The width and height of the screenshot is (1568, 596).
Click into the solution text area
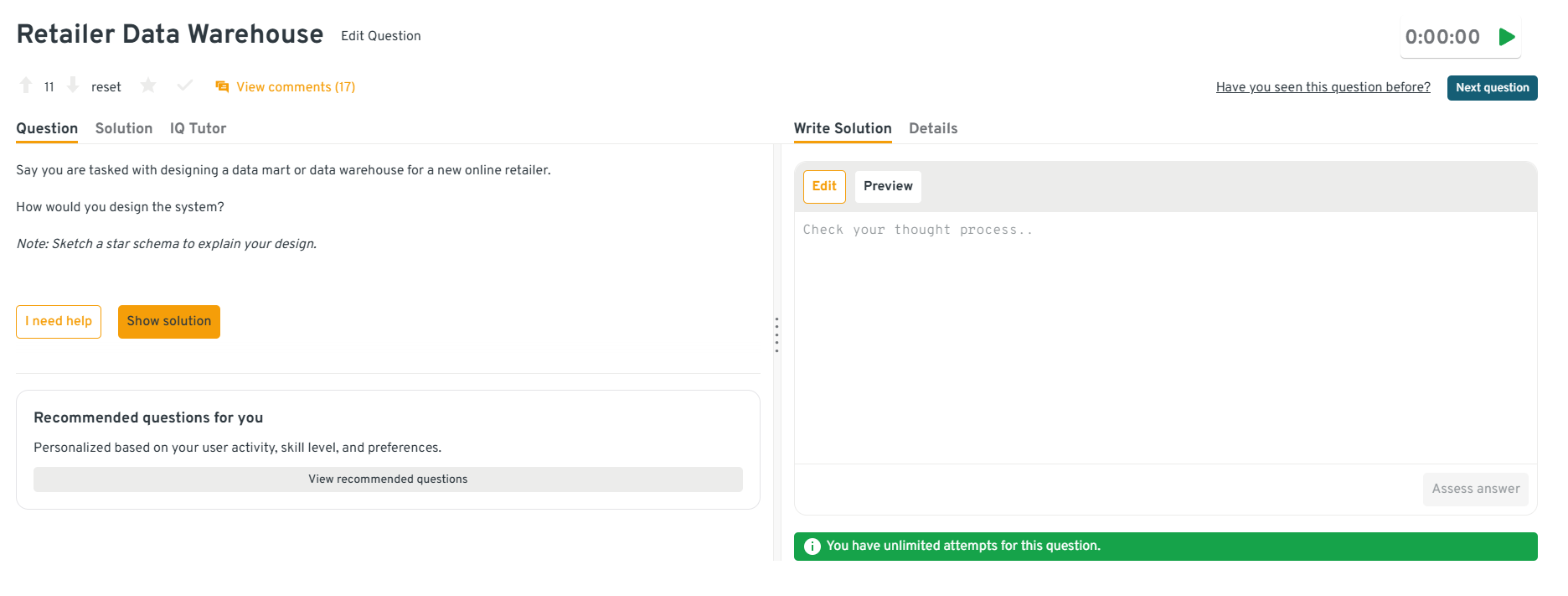click(x=1164, y=335)
